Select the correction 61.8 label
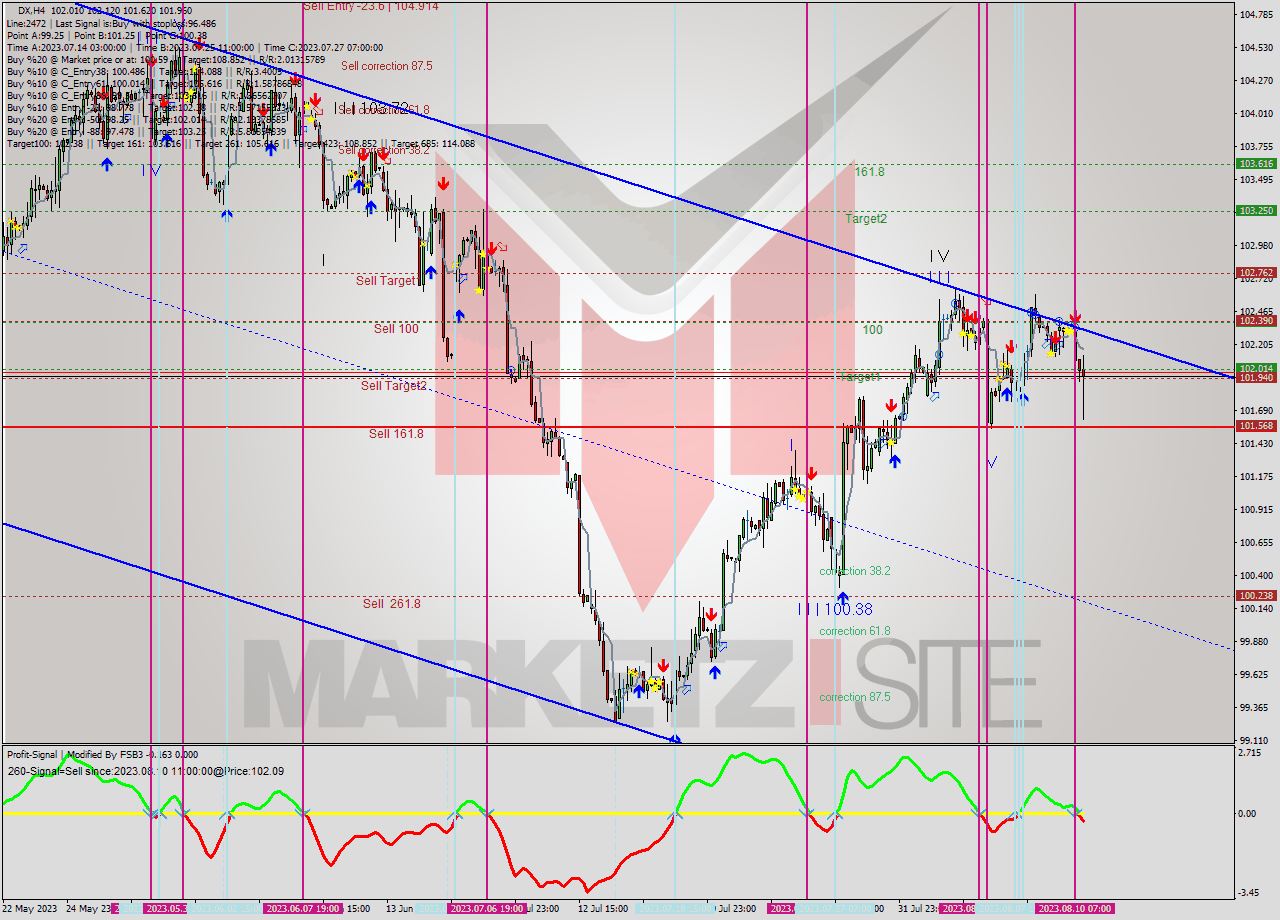 click(x=854, y=631)
